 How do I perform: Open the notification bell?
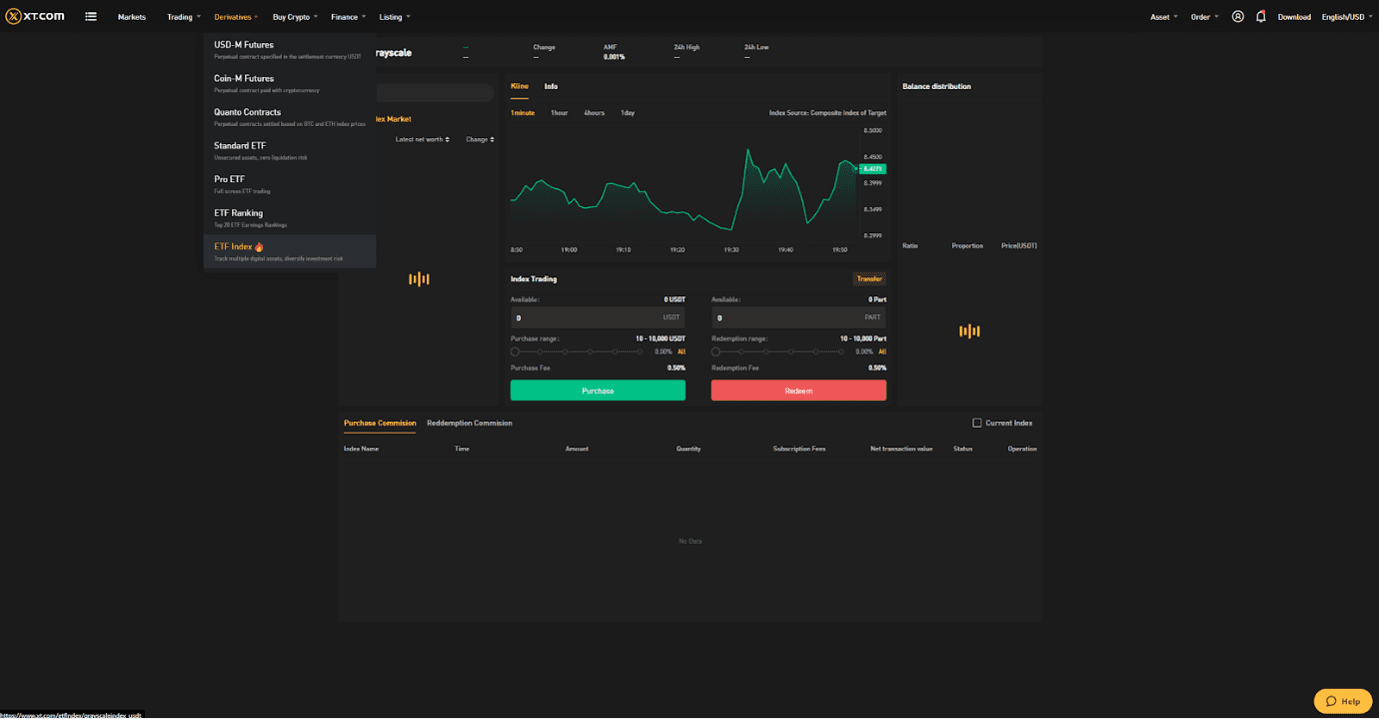pos(1260,16)
